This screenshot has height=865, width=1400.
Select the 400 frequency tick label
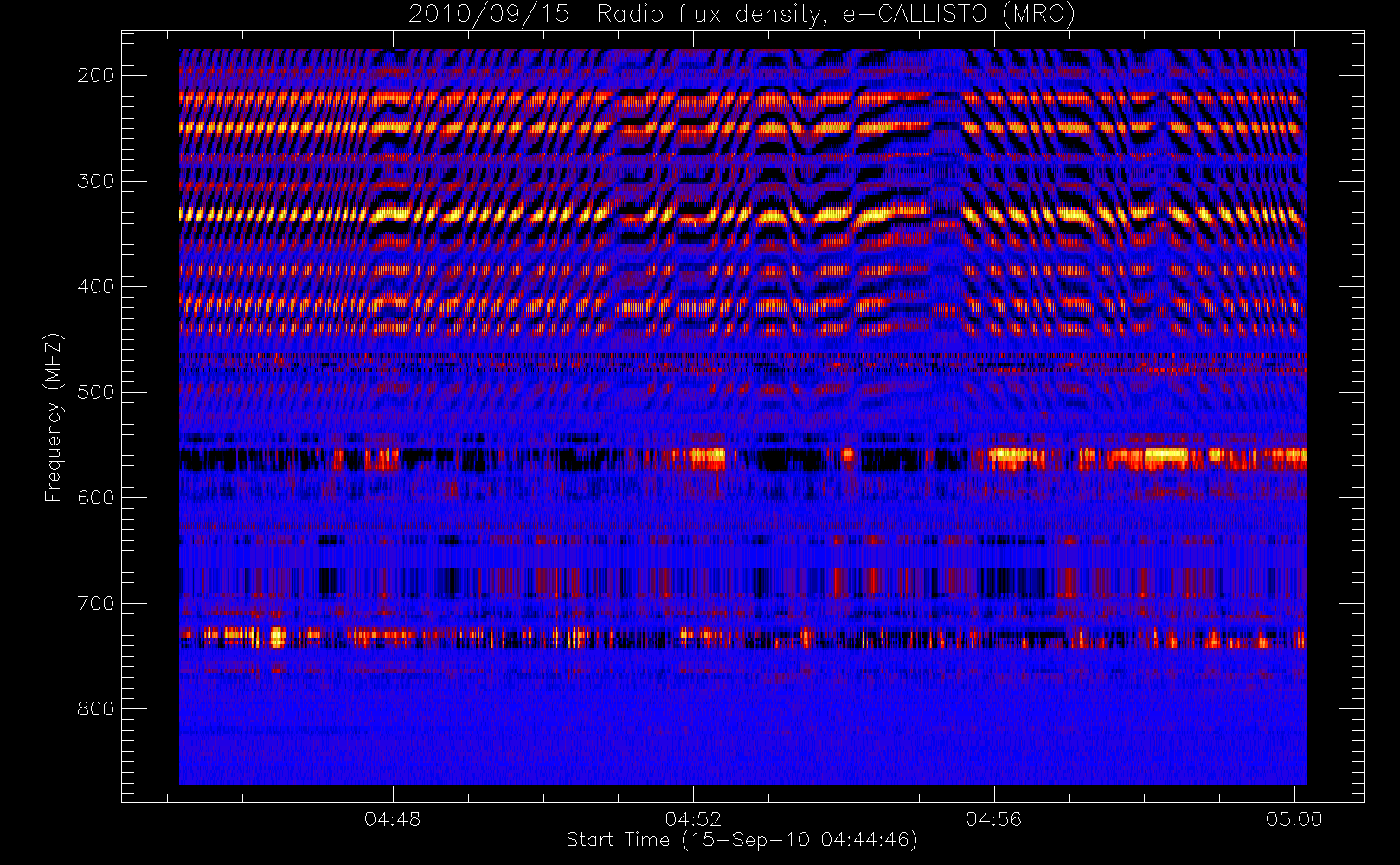point(95,286)
